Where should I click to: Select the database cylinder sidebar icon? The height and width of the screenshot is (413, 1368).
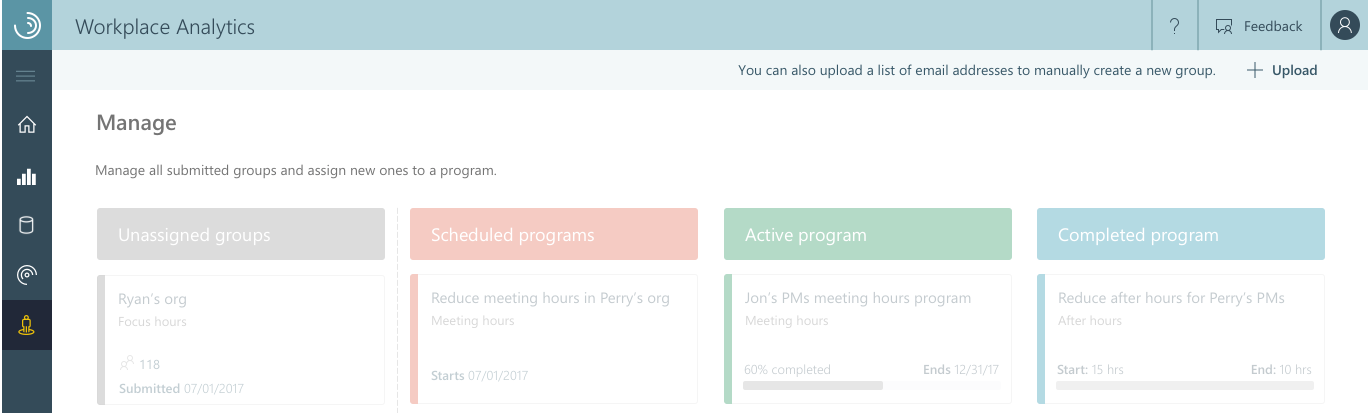click(x=26, y=225)
